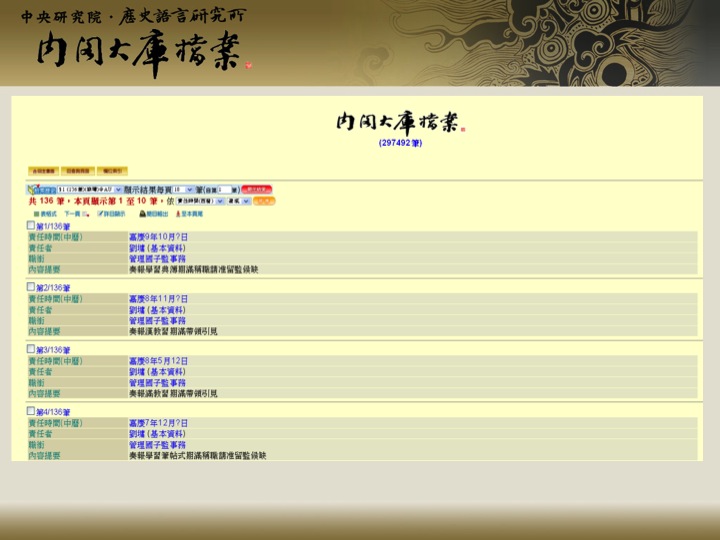Click the search history icon beside the query dropdown
The width and height of the screenshot is (720, 540).
click(x=41, y=190)
